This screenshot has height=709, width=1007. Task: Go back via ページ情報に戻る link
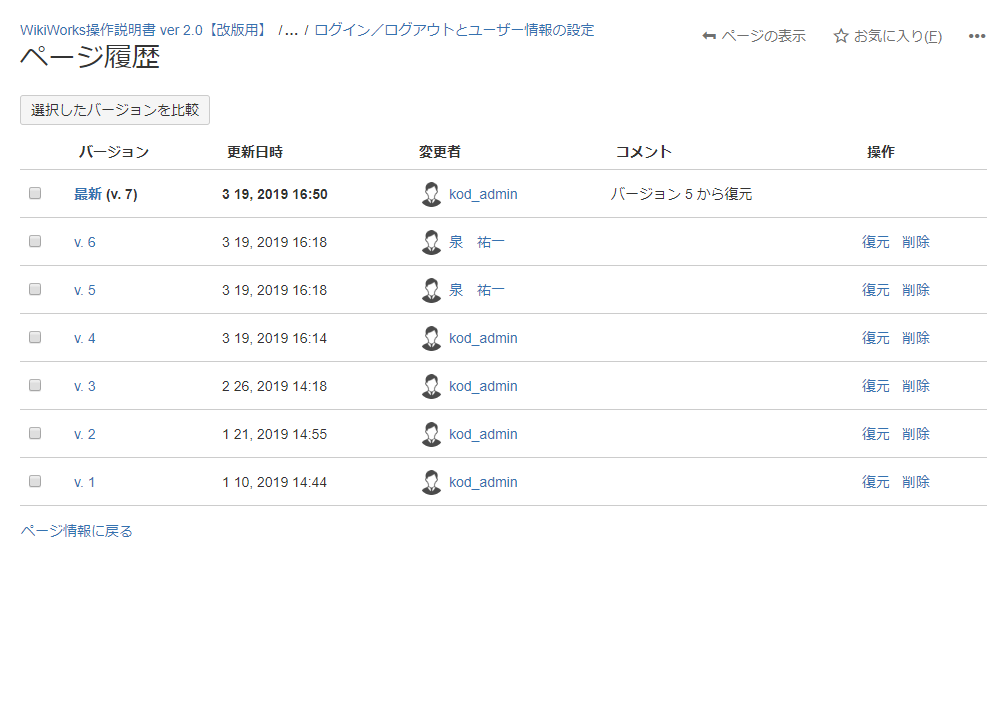pos(76,531)
